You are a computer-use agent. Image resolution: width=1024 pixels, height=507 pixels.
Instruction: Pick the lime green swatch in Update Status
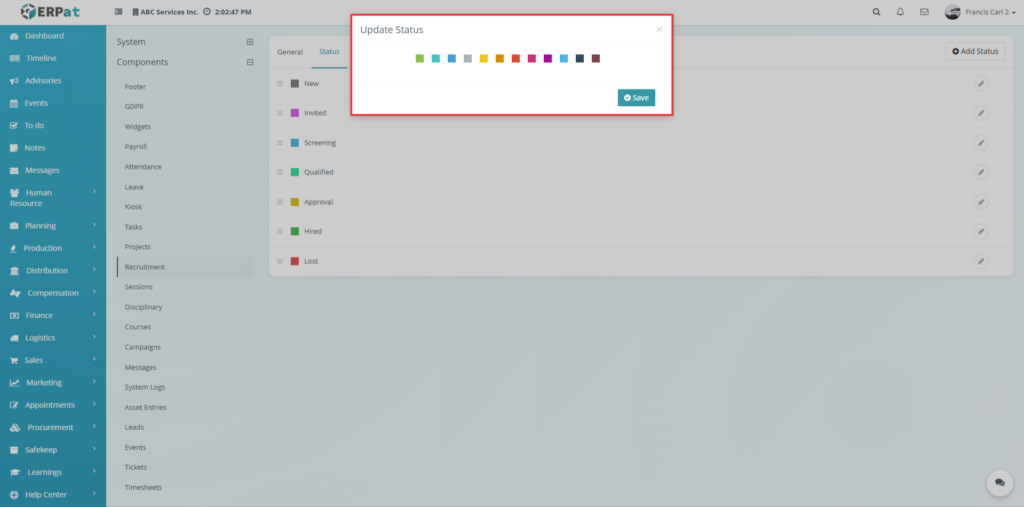point(419,59)
